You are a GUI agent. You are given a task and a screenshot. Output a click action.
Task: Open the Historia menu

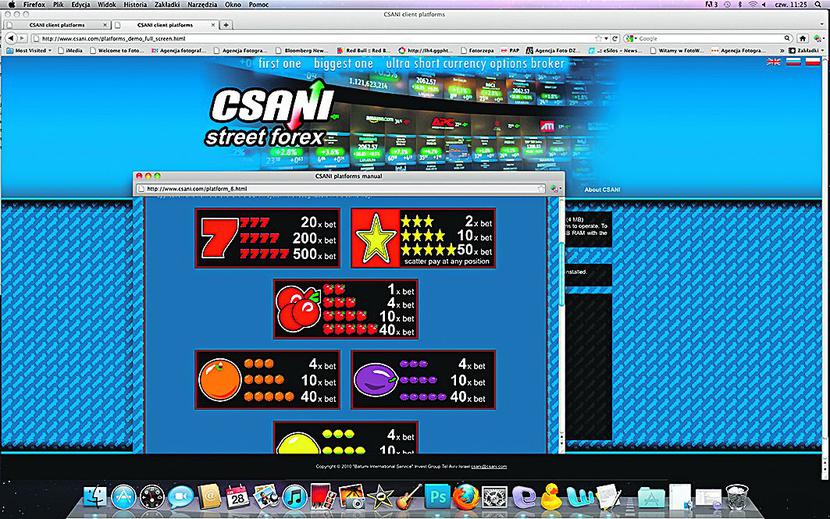tap(135, 4)
